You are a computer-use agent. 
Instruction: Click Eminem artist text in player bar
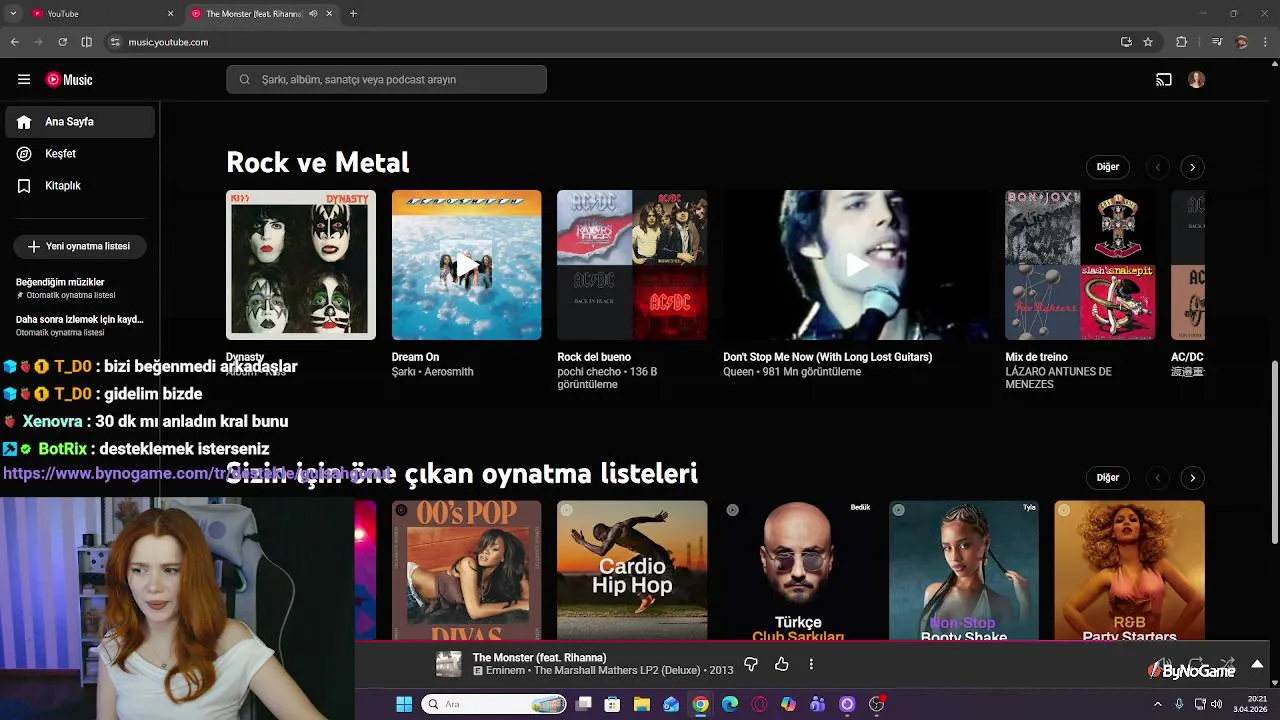tap(505, 671)
